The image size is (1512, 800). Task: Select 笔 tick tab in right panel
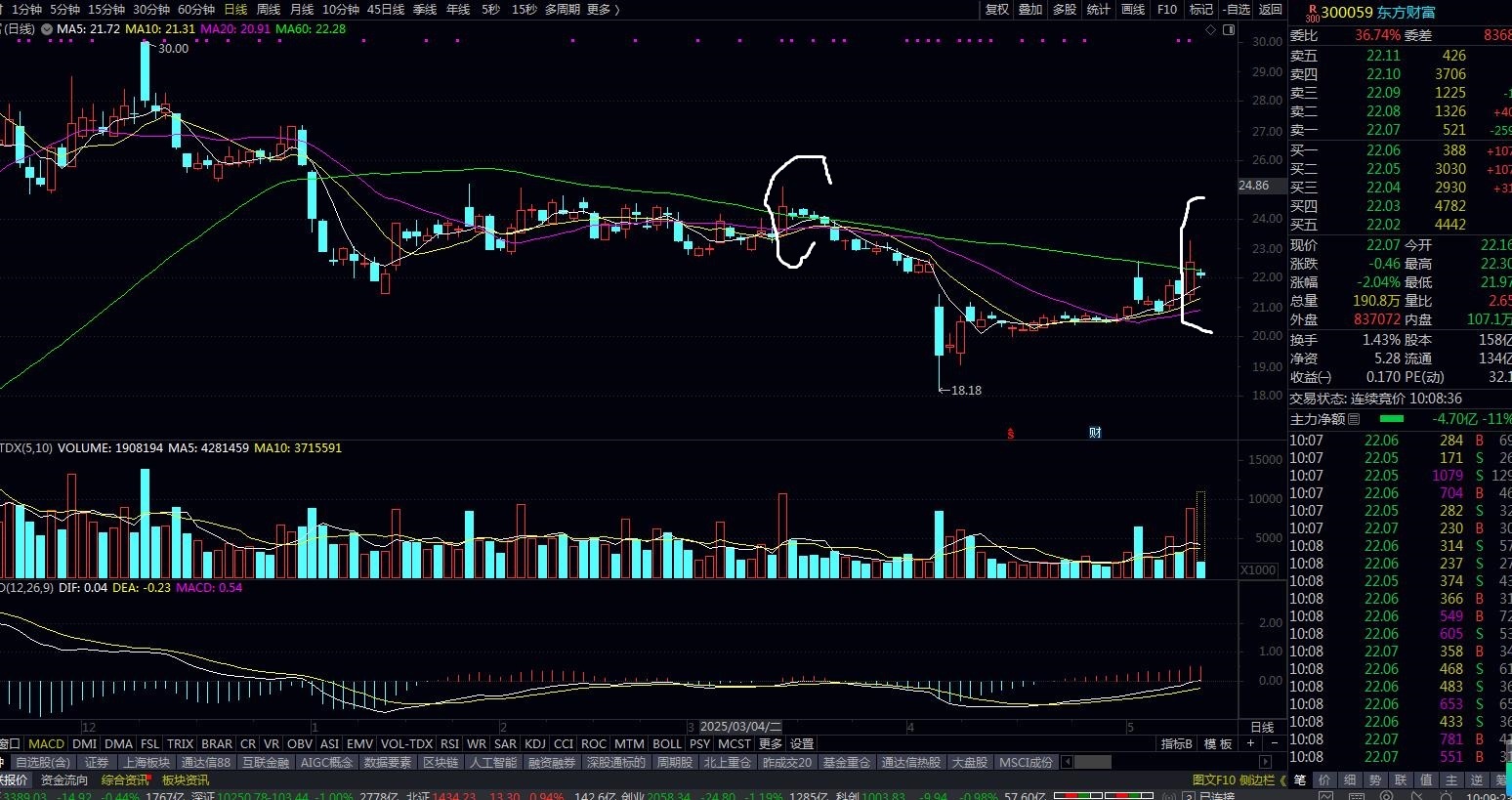(x=1300, y=779)
